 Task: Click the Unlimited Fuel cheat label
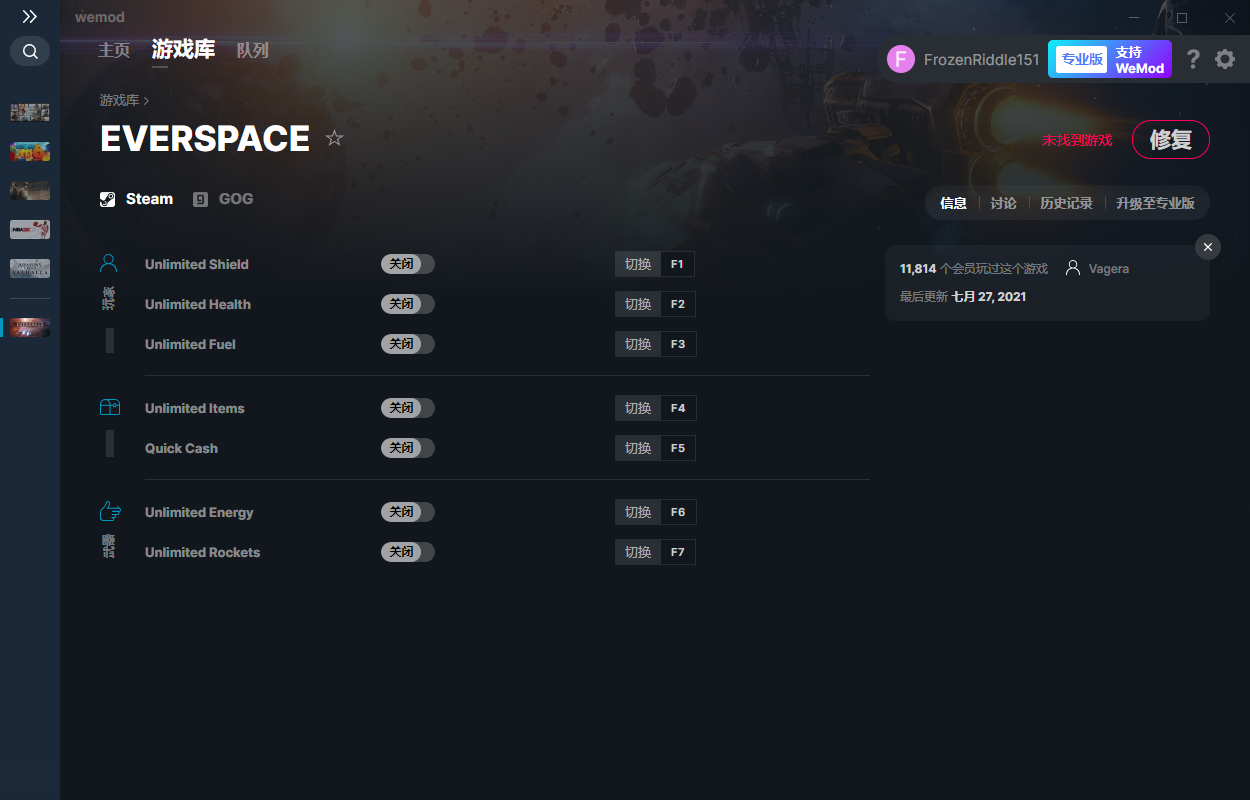click(x=190, y=344)
